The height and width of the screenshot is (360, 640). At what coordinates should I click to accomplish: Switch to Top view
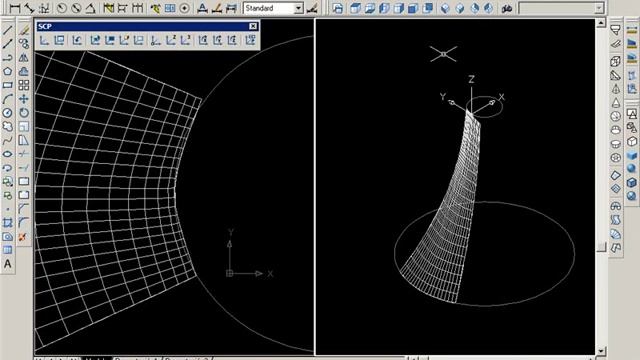[x=356, y=8]
